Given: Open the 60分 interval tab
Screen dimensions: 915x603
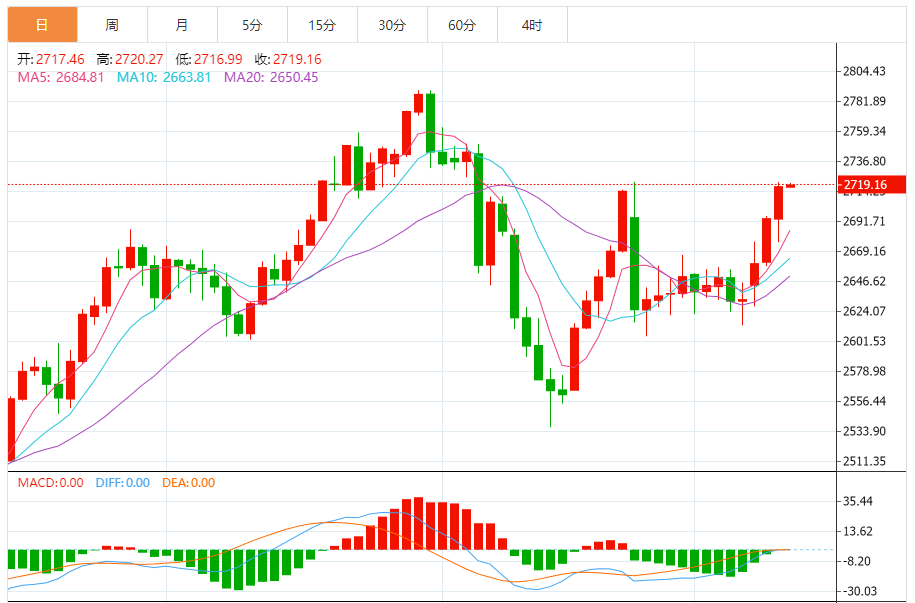Looking at the screenshot, I should [462, 25].
